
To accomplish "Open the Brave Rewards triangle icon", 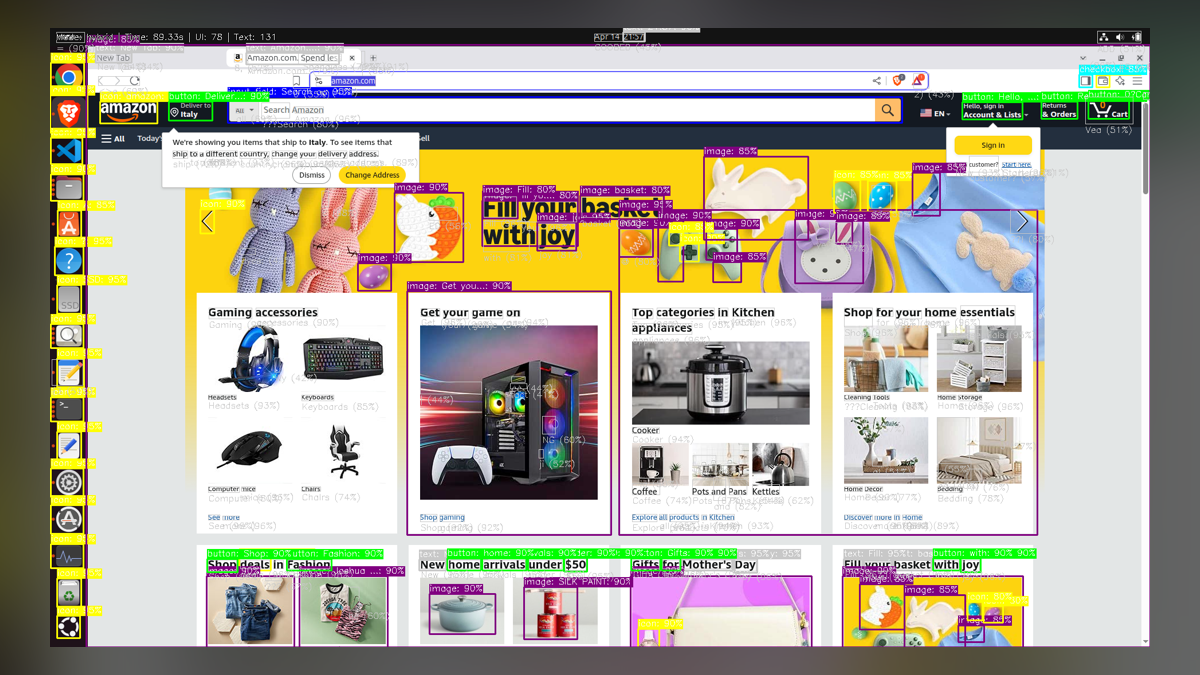I will click(918, 81).
